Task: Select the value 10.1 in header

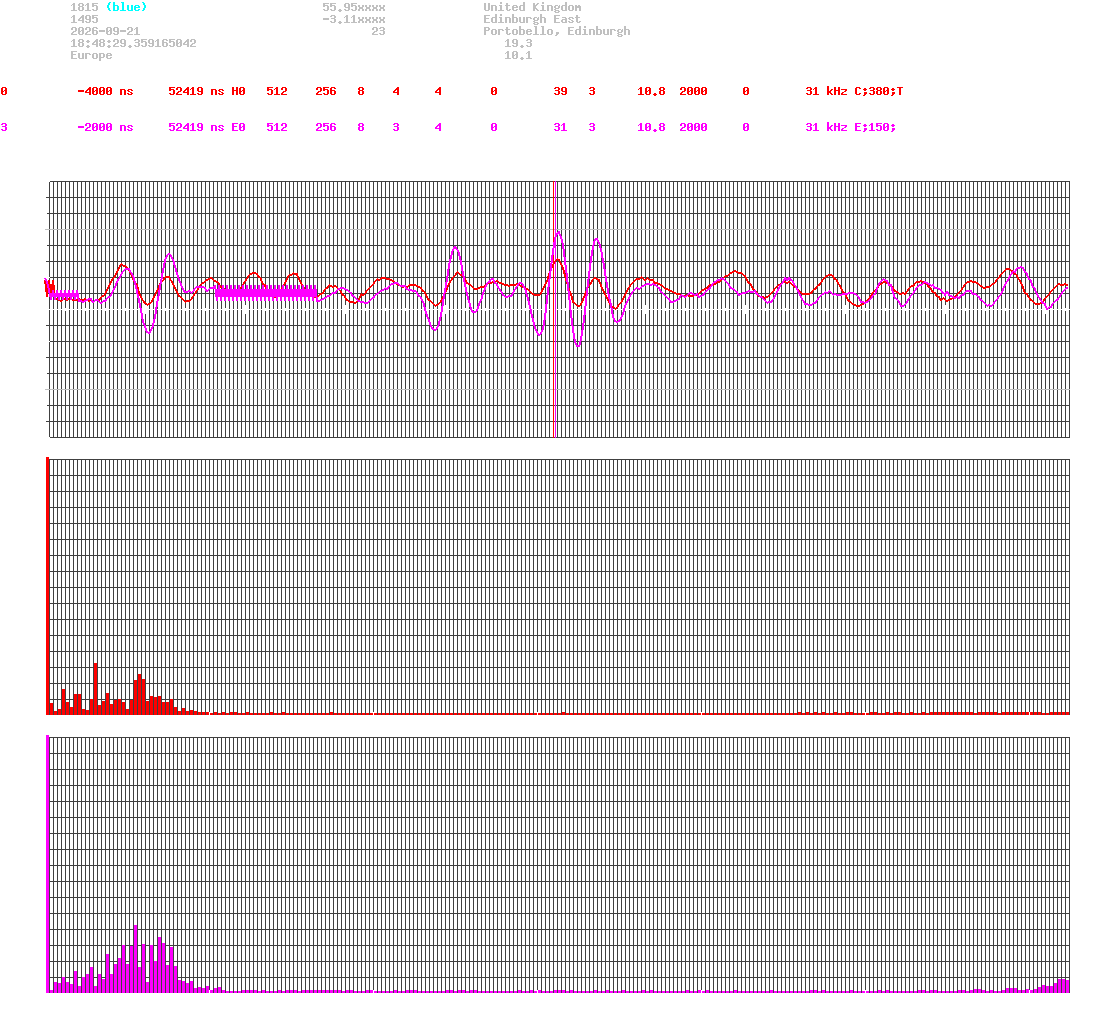Action: point(518,55)
